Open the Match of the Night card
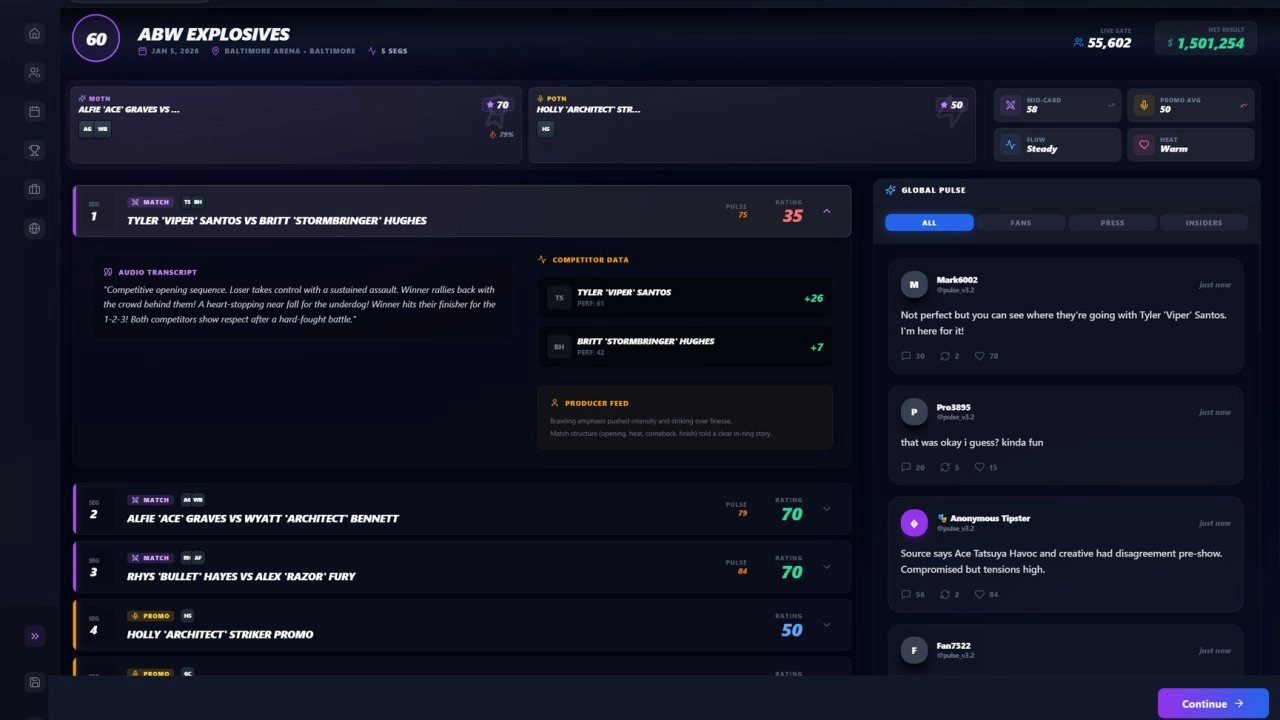Screen dimensions: 1280x720 [x=295, y=124]
